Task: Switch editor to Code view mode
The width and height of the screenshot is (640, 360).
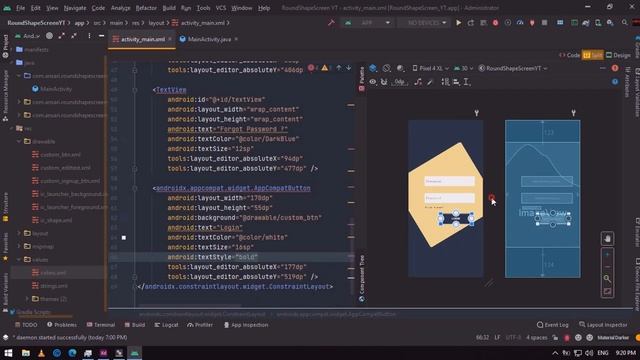Action: [569, 55]
